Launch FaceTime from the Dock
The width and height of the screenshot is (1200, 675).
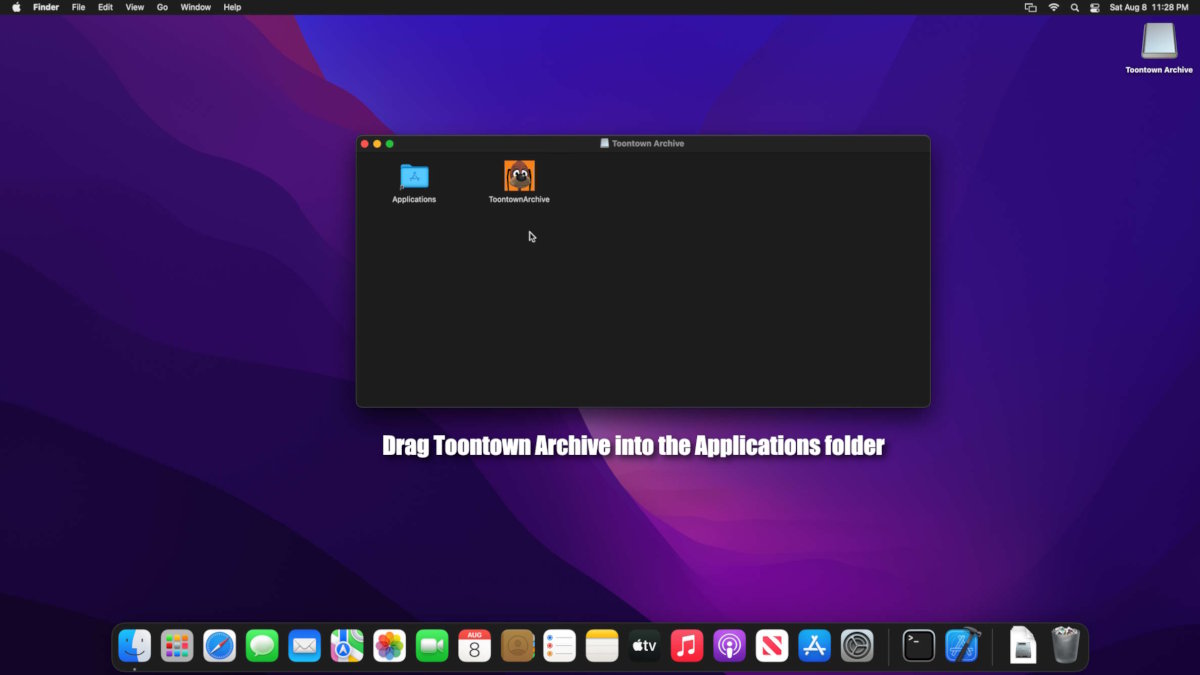point(432,646)
